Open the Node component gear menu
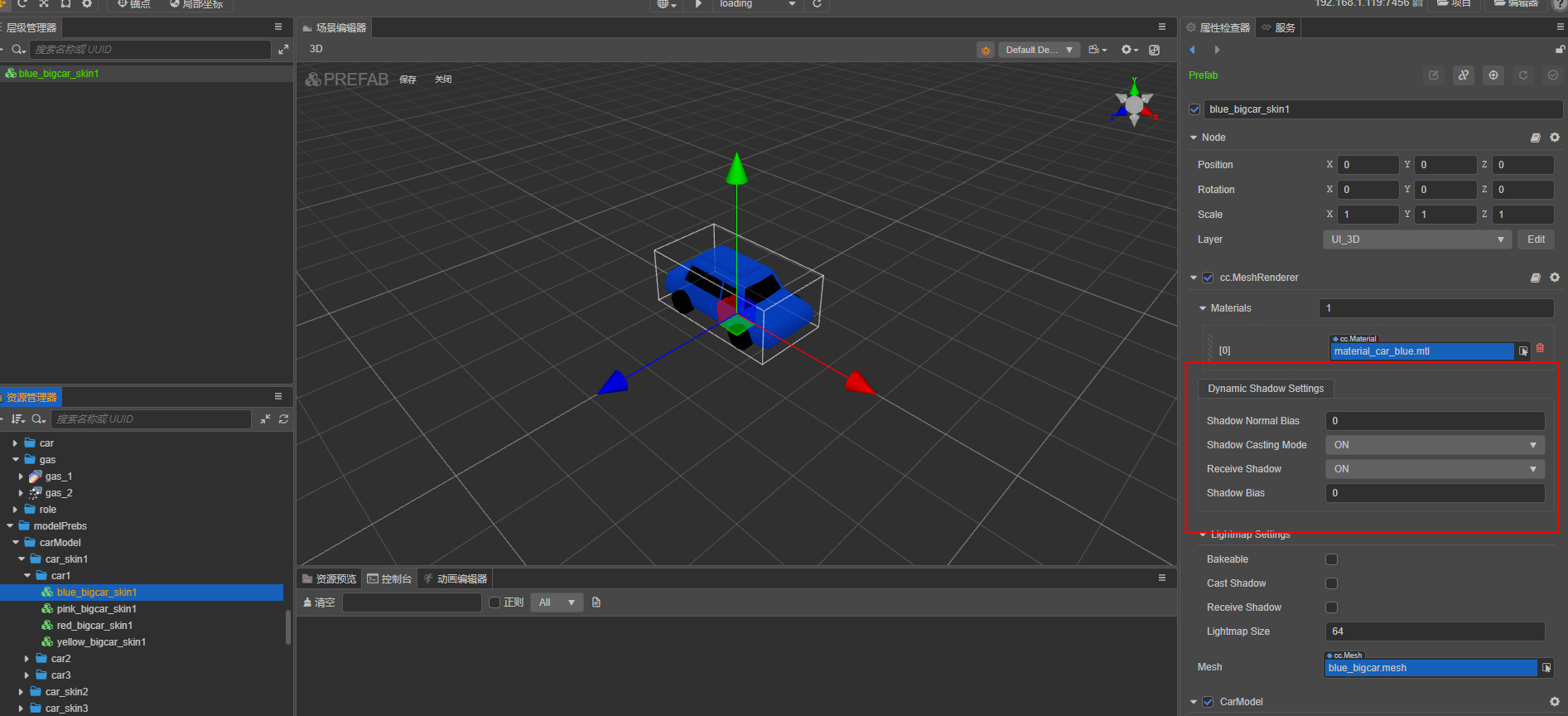Image resolution: width=1568 pixels, height=716 pixels. click(1555, 138)
